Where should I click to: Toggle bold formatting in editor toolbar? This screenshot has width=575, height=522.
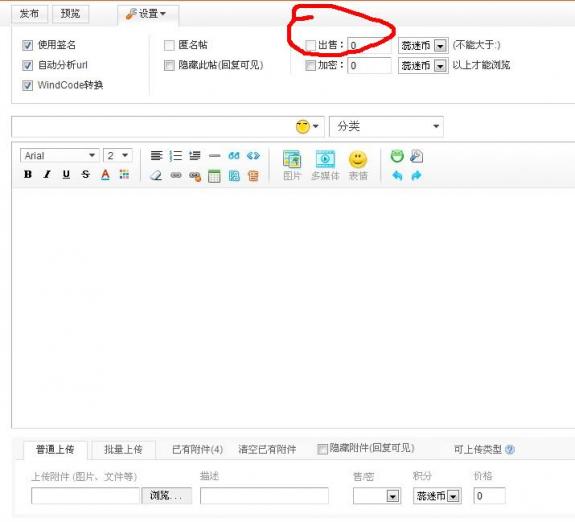pos(28,175)
